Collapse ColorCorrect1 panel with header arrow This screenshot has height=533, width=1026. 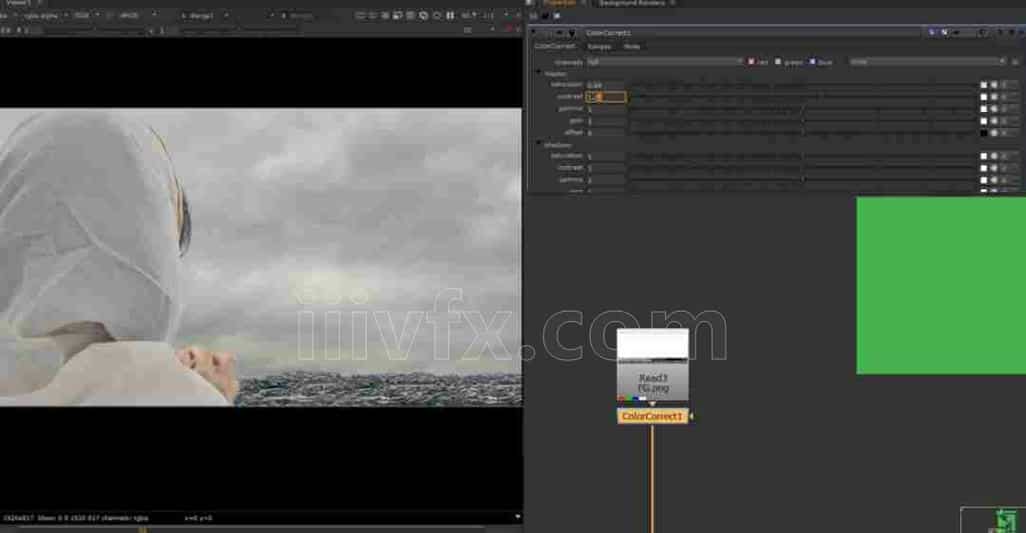pyautogui.click(x=533, y=32)
